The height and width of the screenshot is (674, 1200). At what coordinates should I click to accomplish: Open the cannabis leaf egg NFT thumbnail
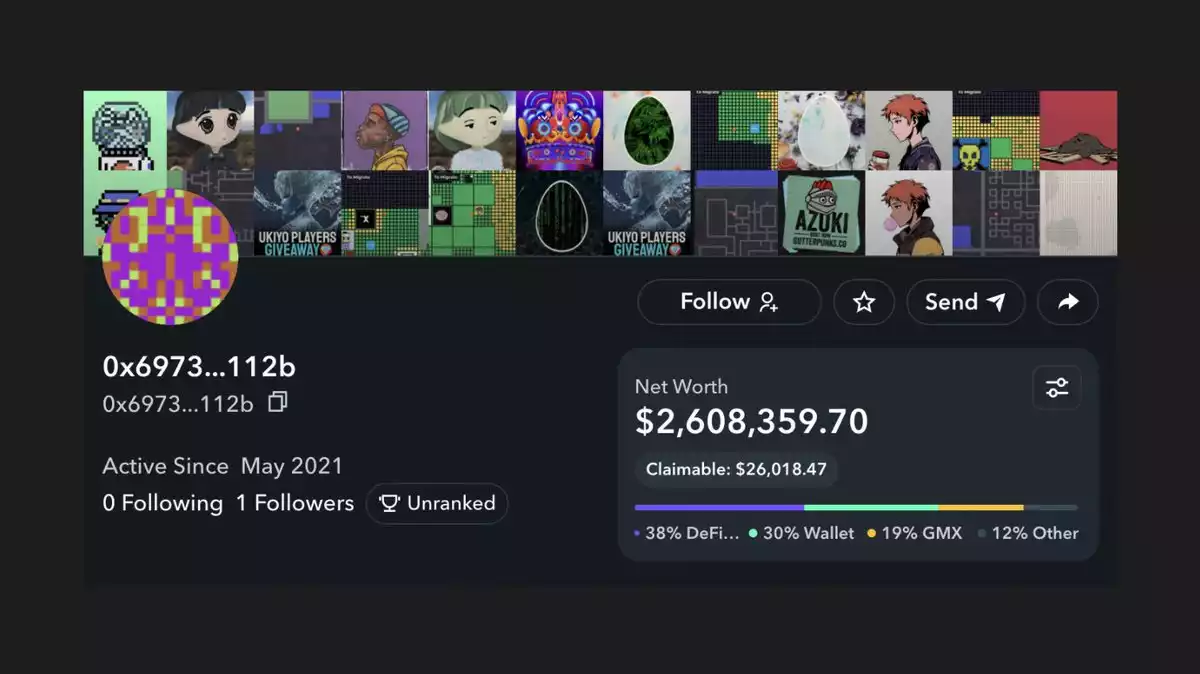(x=646, y=130)
